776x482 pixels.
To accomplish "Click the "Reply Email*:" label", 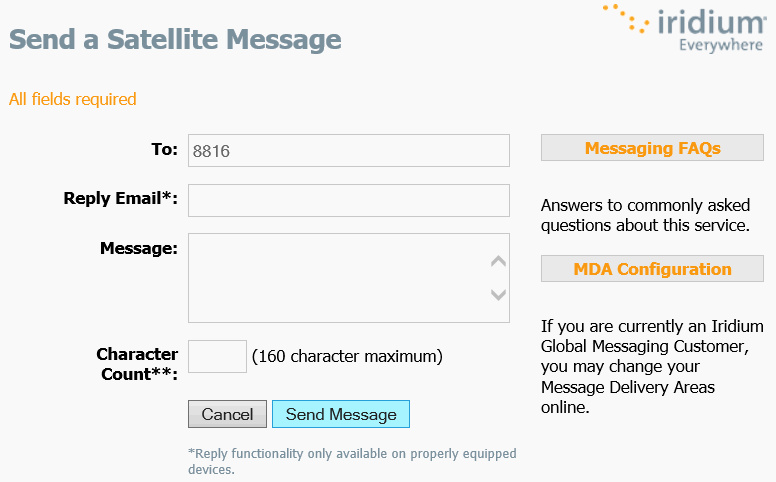I will point(120,198).
